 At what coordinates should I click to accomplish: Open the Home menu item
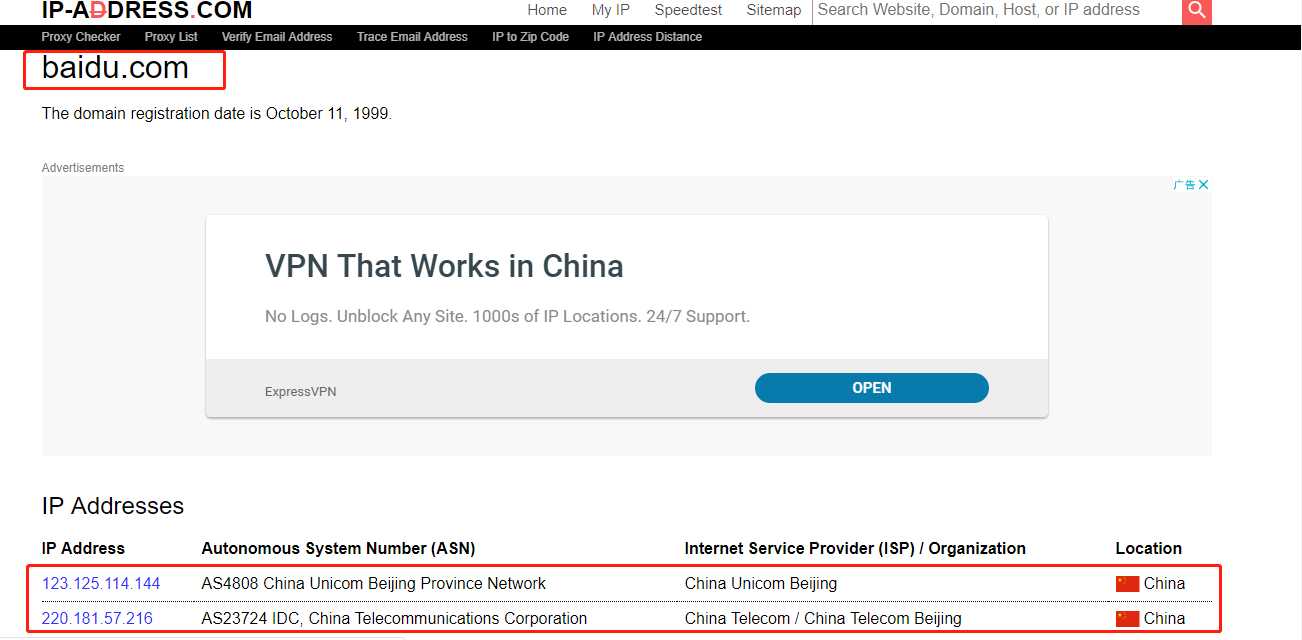tap(547, 10)
